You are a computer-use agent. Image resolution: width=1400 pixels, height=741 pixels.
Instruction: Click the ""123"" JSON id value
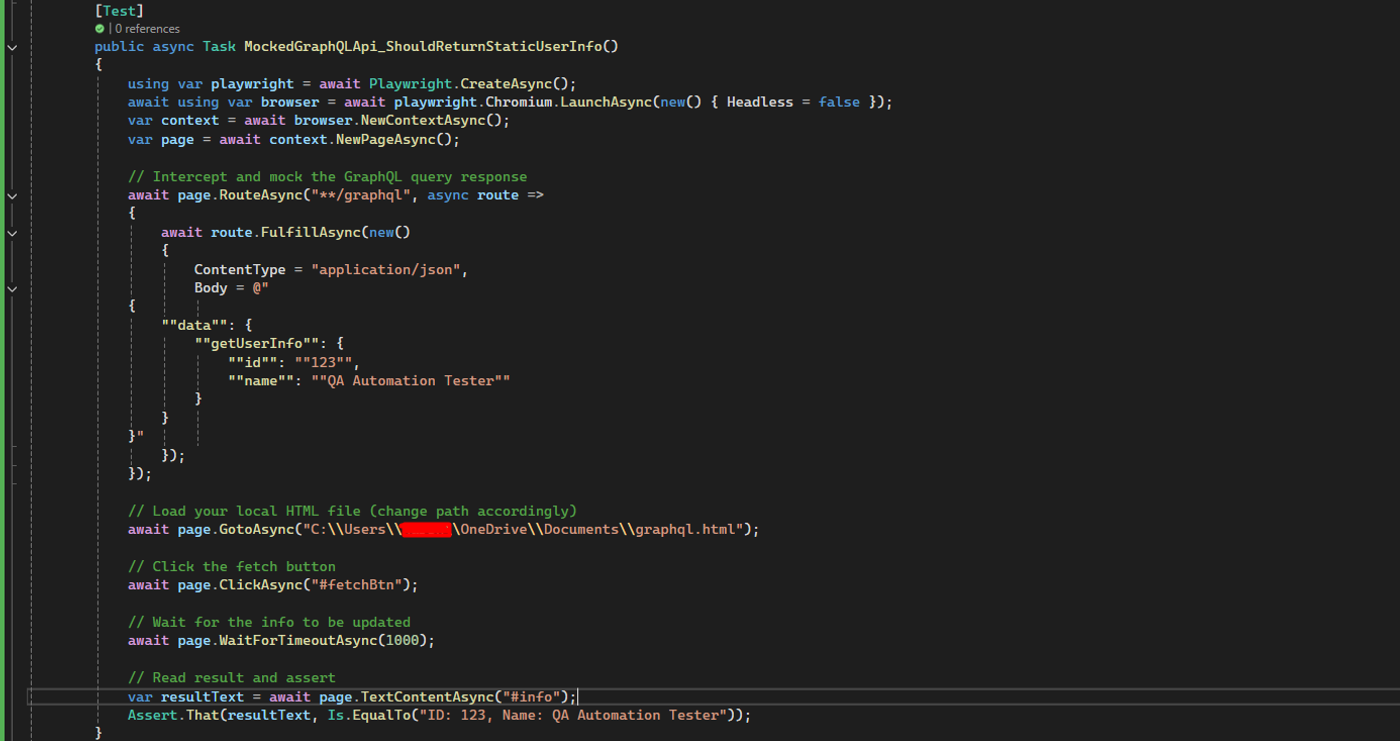[x=323, y=363]
